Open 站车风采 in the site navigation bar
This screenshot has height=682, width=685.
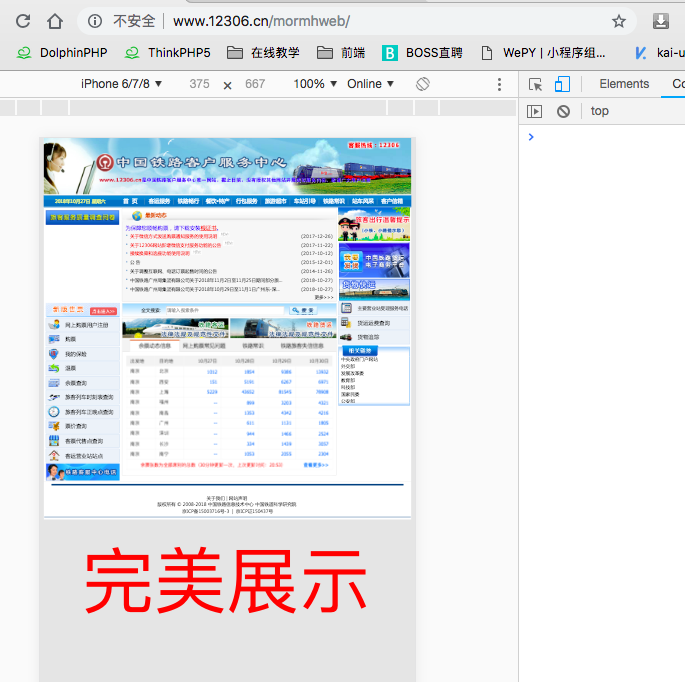[x=363, y=201]
